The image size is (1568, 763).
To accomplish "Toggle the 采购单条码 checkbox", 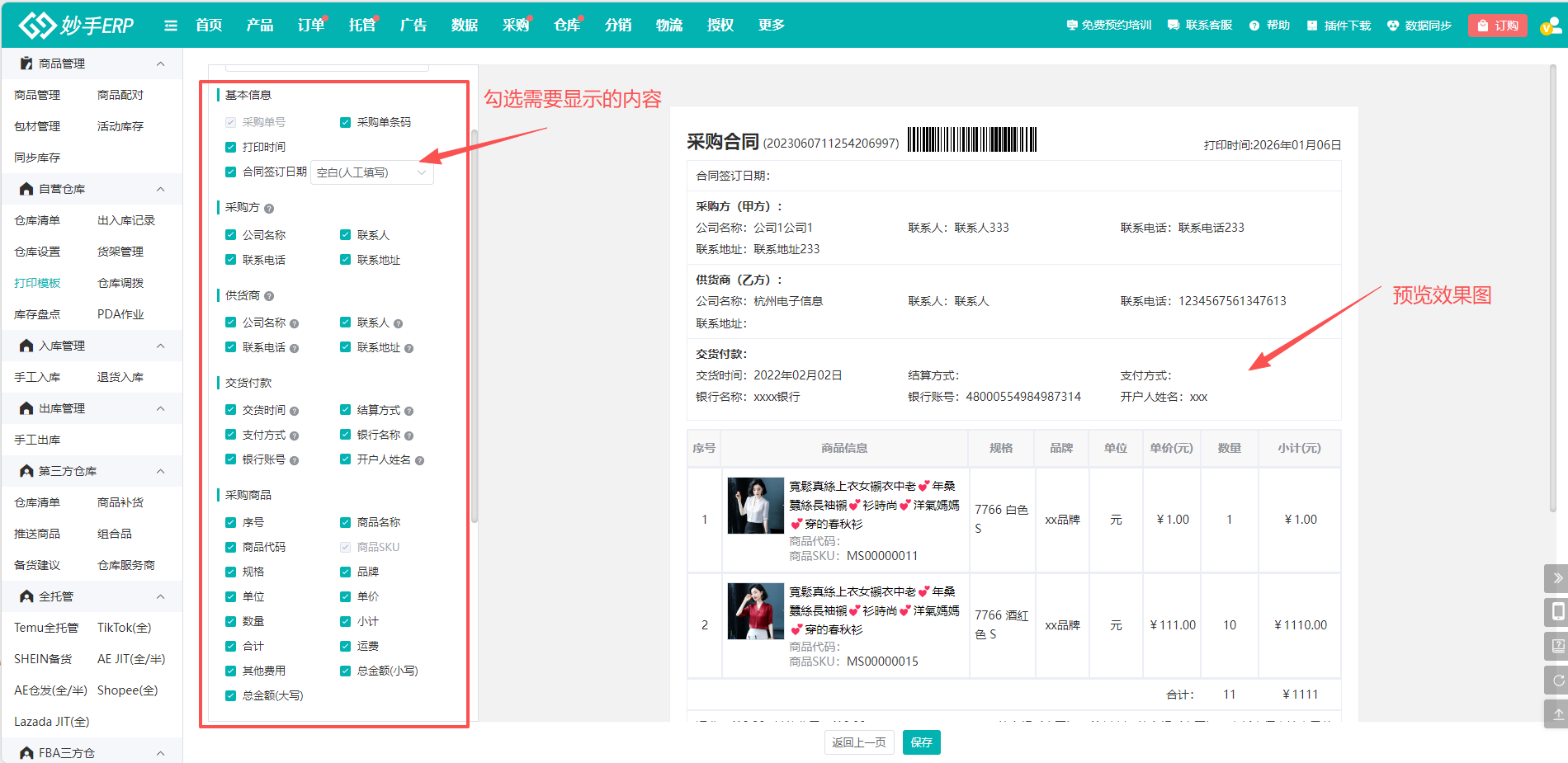I will (346, 123).
